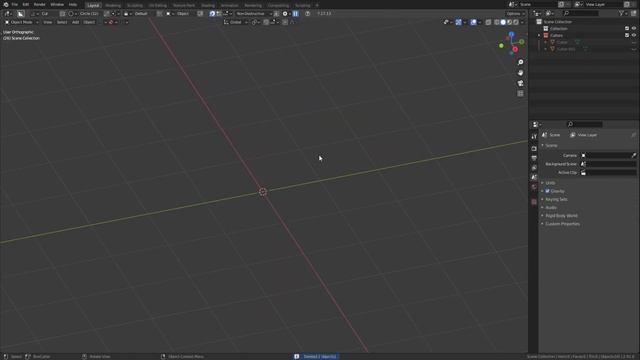Expand the Audio panel
Screen dimensions: 640x360
click(x=551, y=207)
